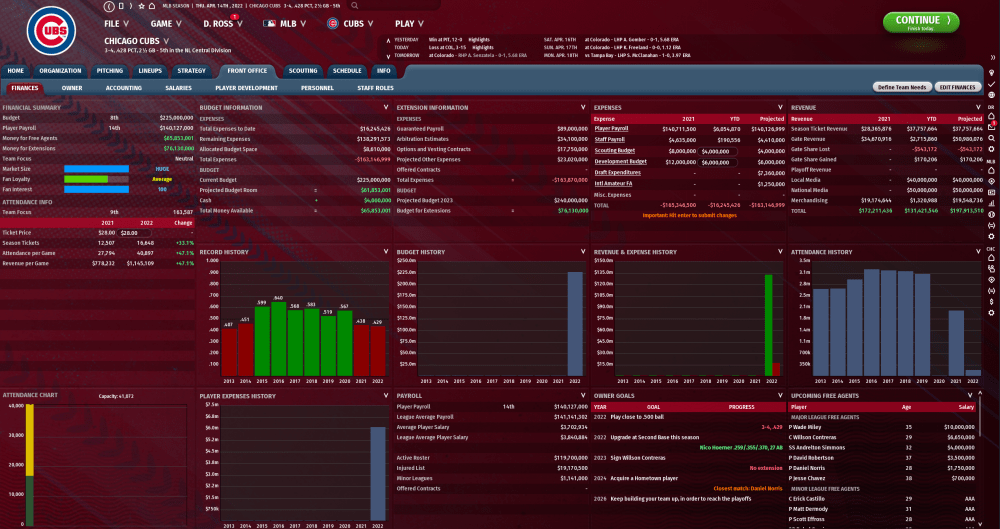Click the Chicago Cubs team logo
Screen dimensions: 1000x529
click(49, 32)
